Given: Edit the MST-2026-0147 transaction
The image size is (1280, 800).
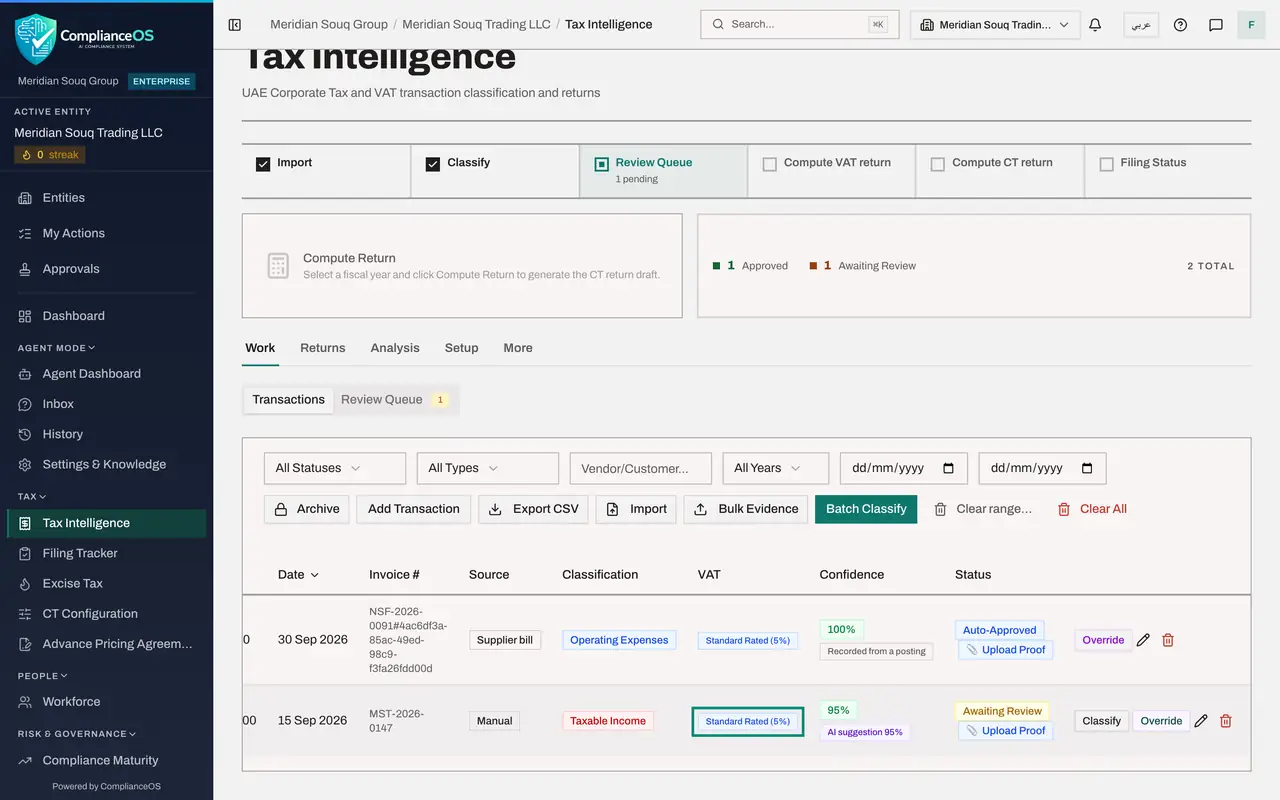Looking at the screenshot, I should click(1201, 721).
